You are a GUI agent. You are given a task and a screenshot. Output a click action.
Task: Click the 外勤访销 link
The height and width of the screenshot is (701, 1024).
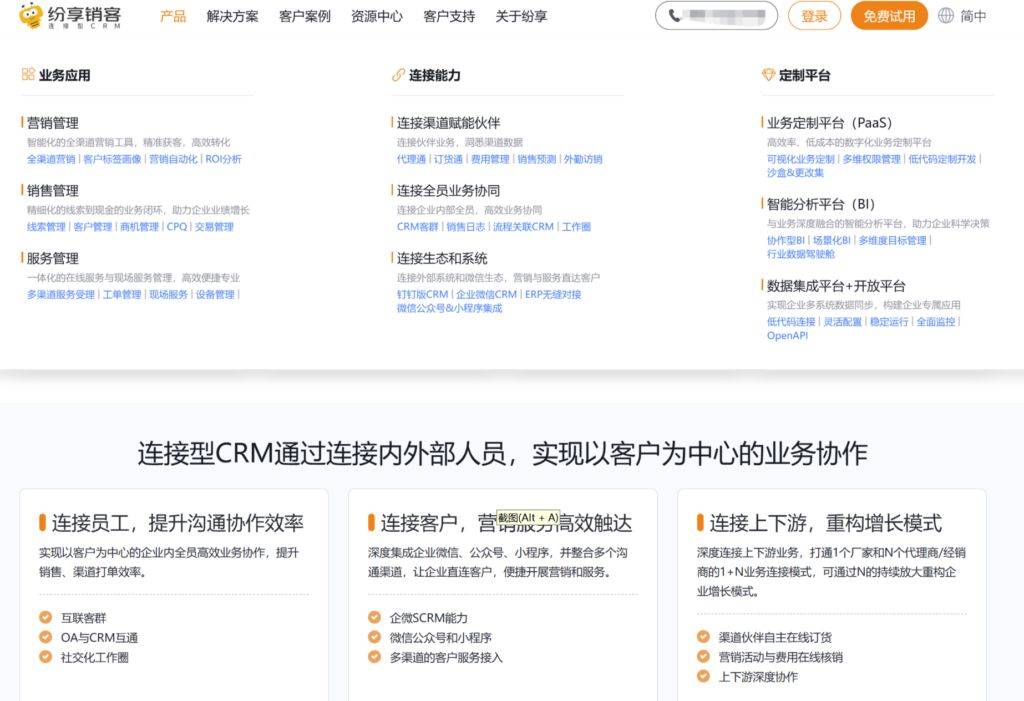[583, 159]
